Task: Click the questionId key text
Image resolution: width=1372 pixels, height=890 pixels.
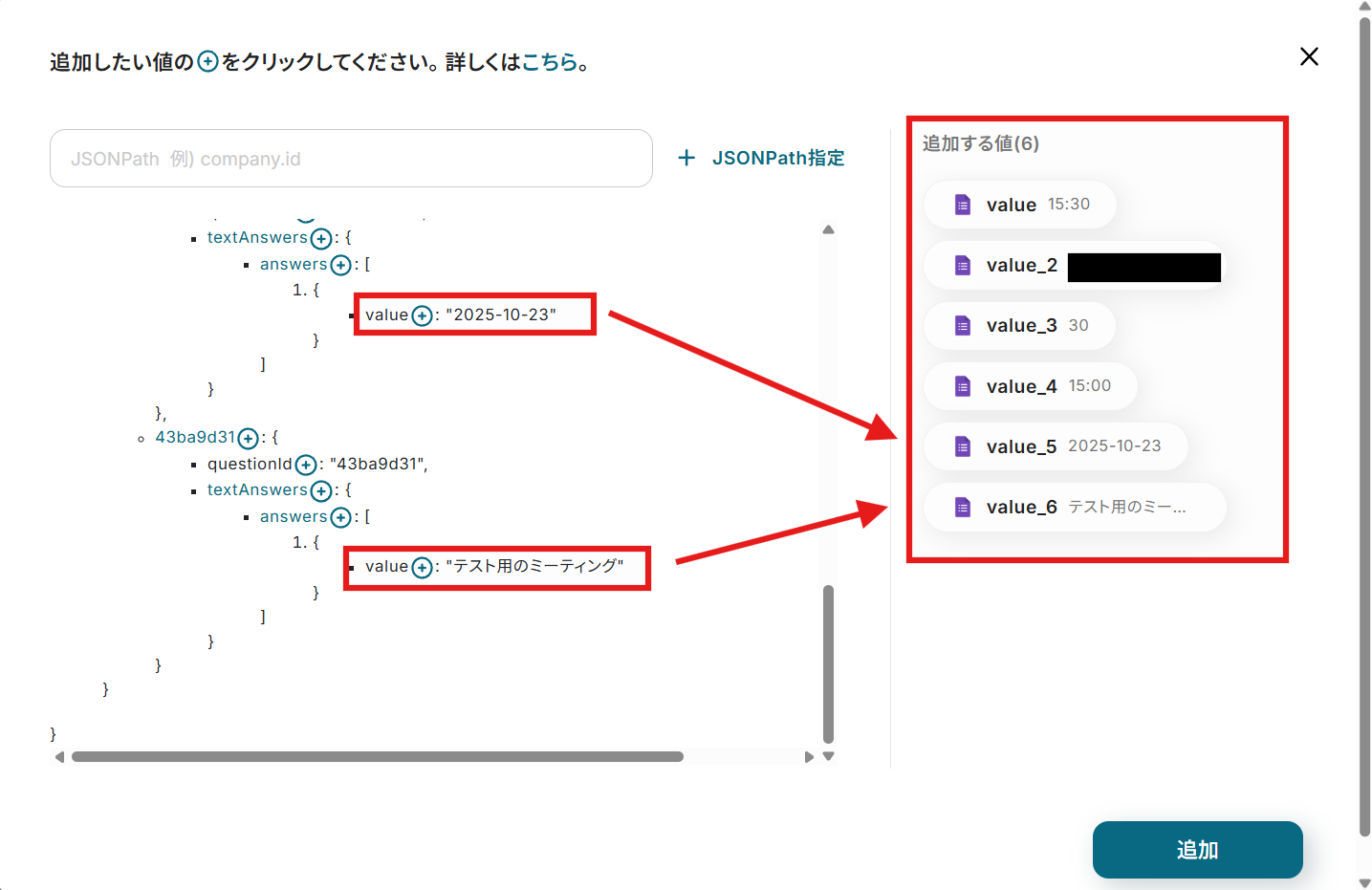Action: 250,464
